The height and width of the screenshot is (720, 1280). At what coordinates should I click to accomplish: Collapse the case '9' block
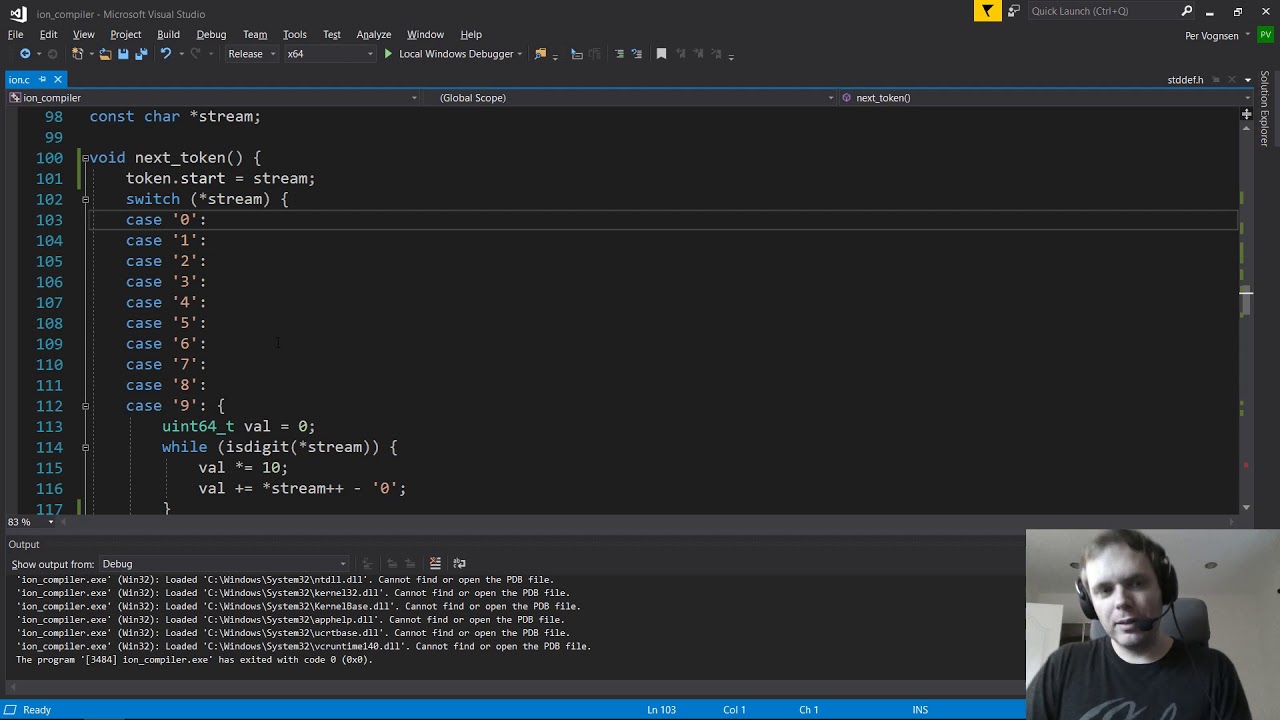pos(85,406)
